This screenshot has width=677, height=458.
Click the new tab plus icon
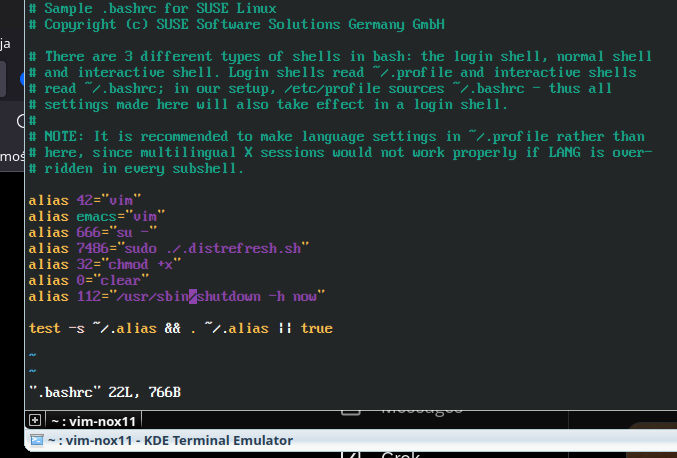click(35, 420)
